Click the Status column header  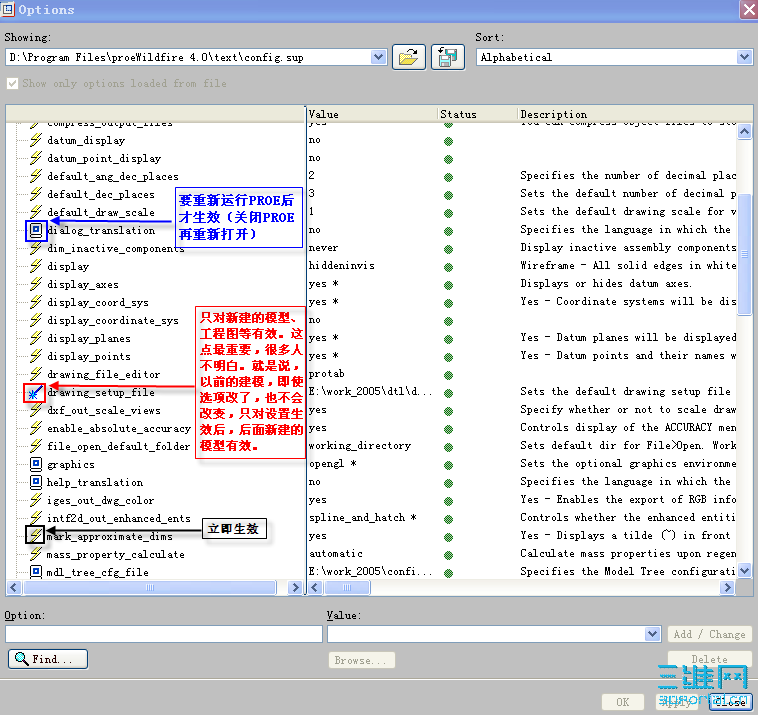477,114
